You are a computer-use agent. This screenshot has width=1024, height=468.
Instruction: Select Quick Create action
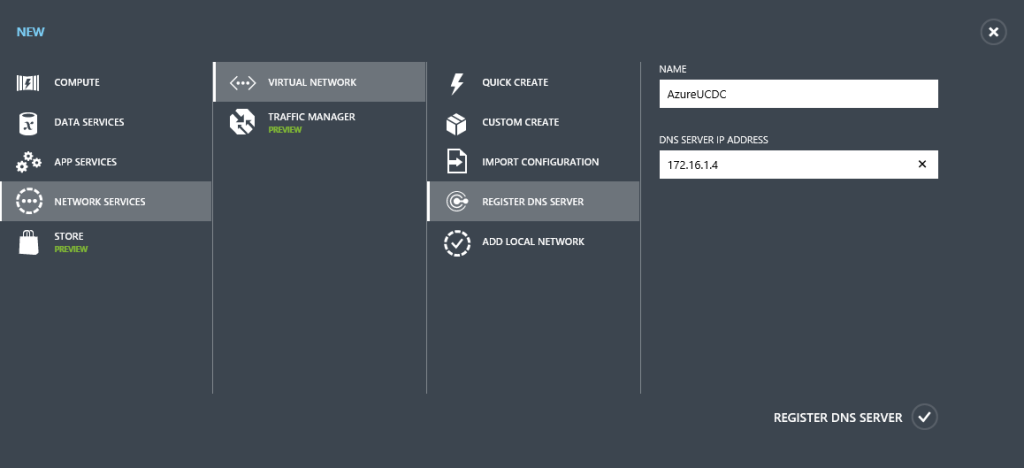click(534, 83)
